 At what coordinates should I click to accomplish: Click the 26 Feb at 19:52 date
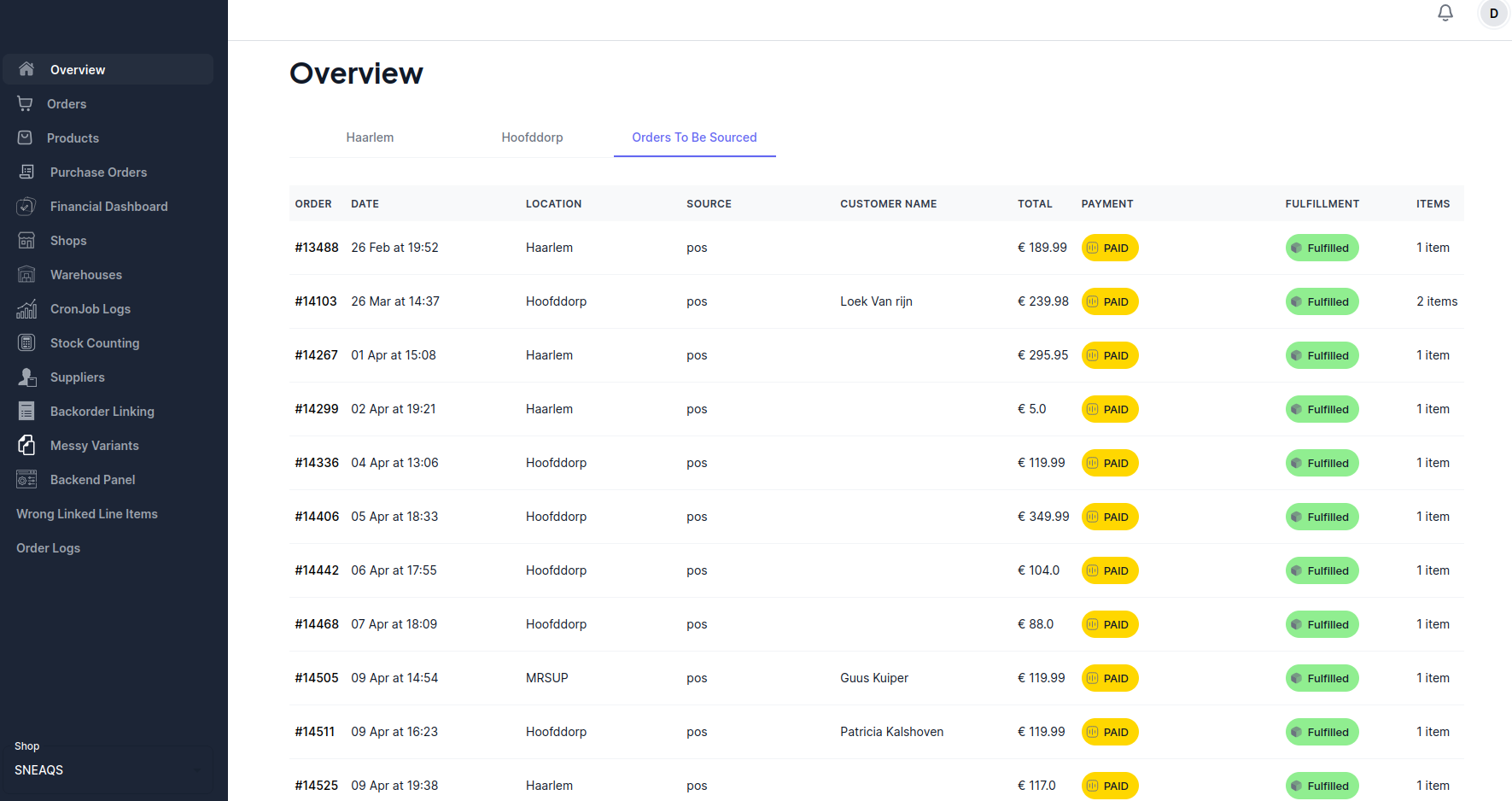(394, 248)
